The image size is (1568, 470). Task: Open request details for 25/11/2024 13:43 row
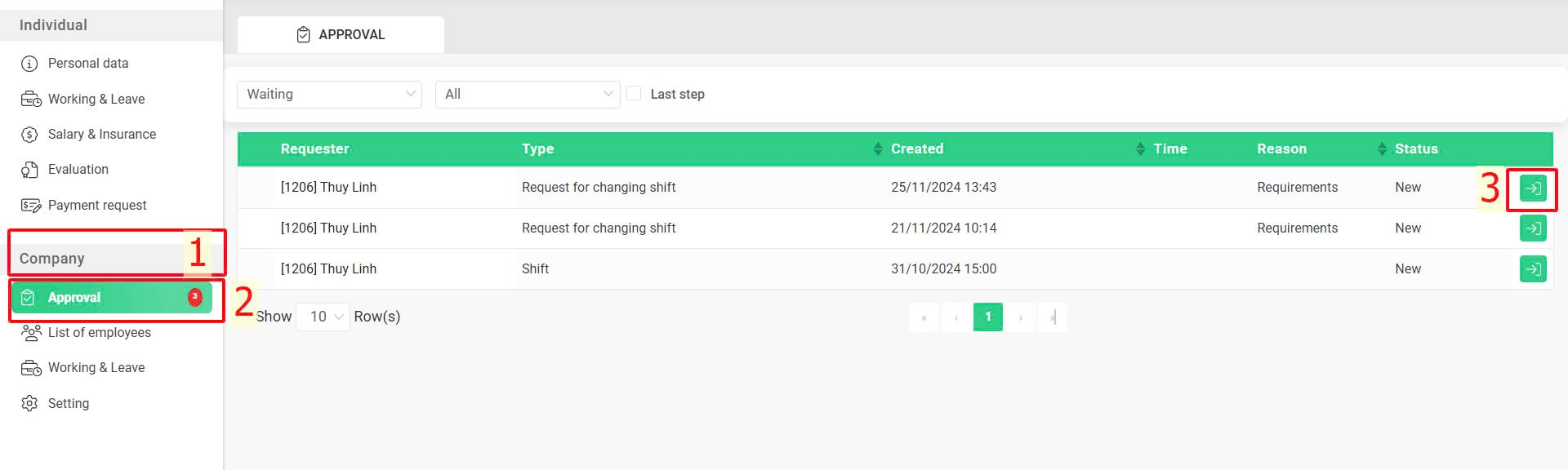tap(1533, 188)
